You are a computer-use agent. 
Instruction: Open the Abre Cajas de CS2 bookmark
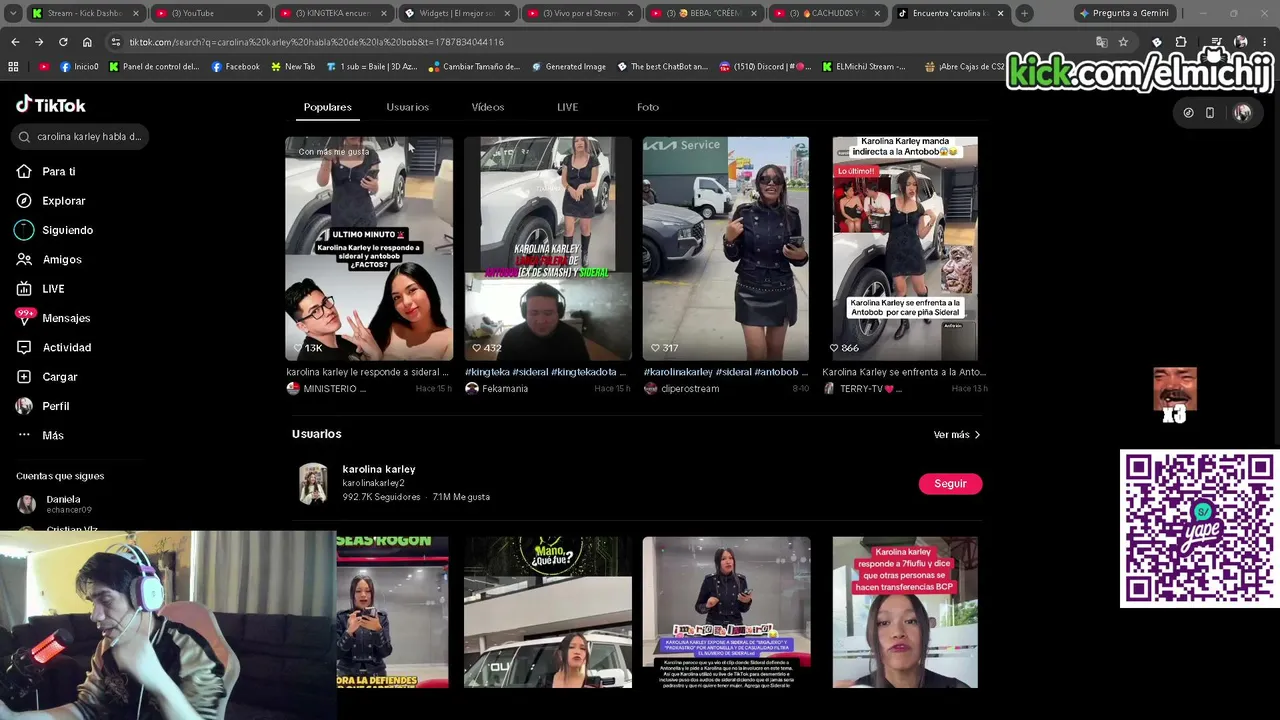click(x=964, y=66)
